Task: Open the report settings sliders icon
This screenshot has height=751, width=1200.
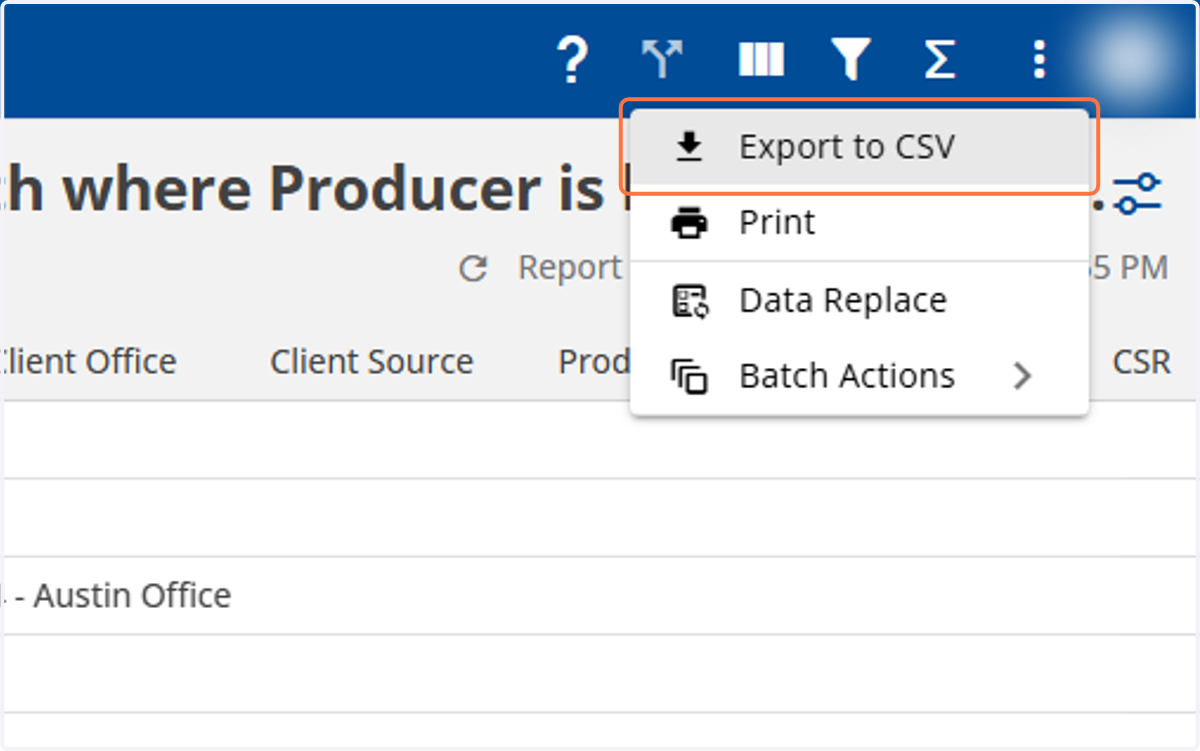Action: [1138, 193]
